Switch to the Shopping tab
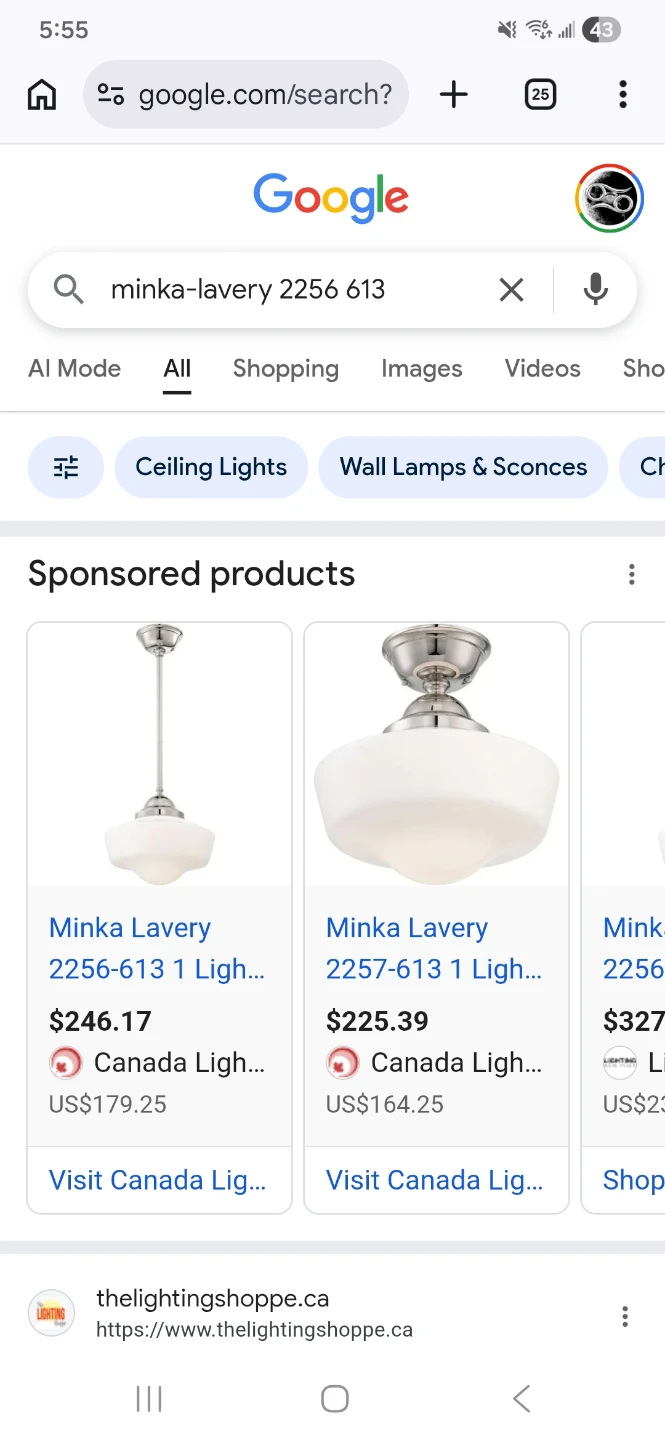Viewport: 665px width, 1440px height. [x=286, y=369]
